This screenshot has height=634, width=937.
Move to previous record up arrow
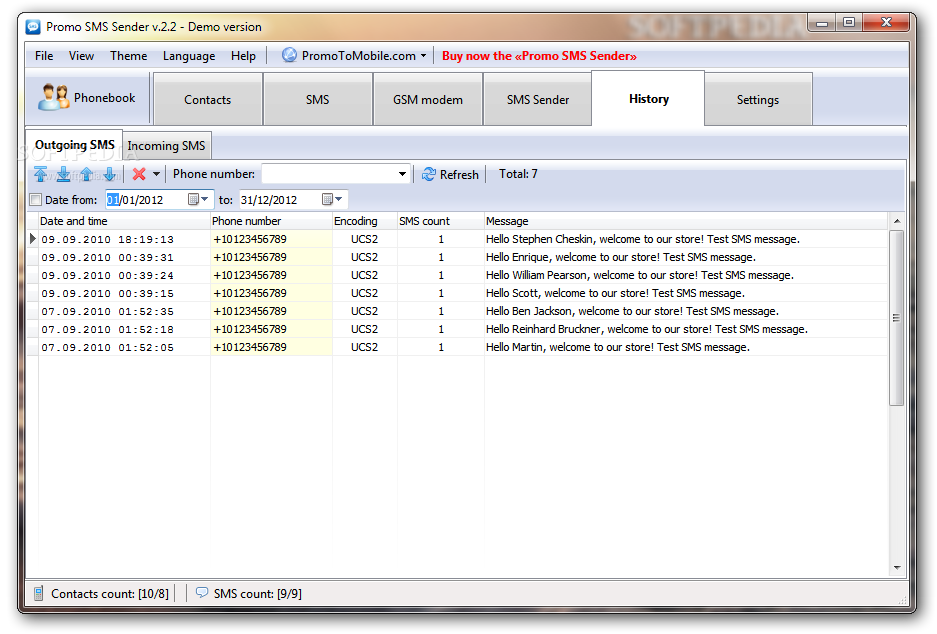point(87,174)
